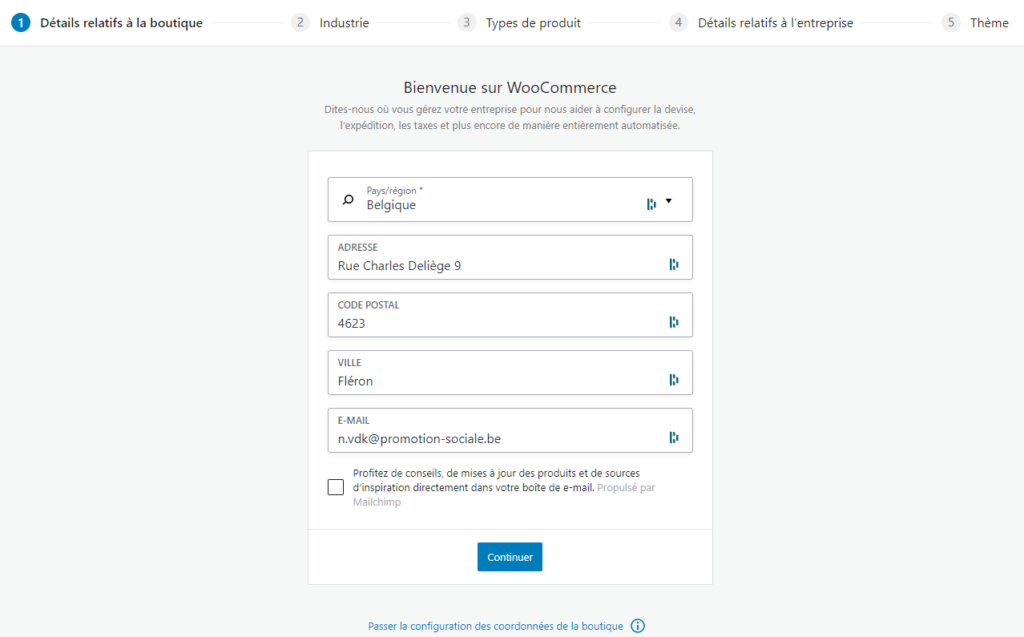Image resolution: width=1024 pixels, height=637 pixels.
Task: Click the info icon beside the skip configuration link
Action: click(637, 626)
